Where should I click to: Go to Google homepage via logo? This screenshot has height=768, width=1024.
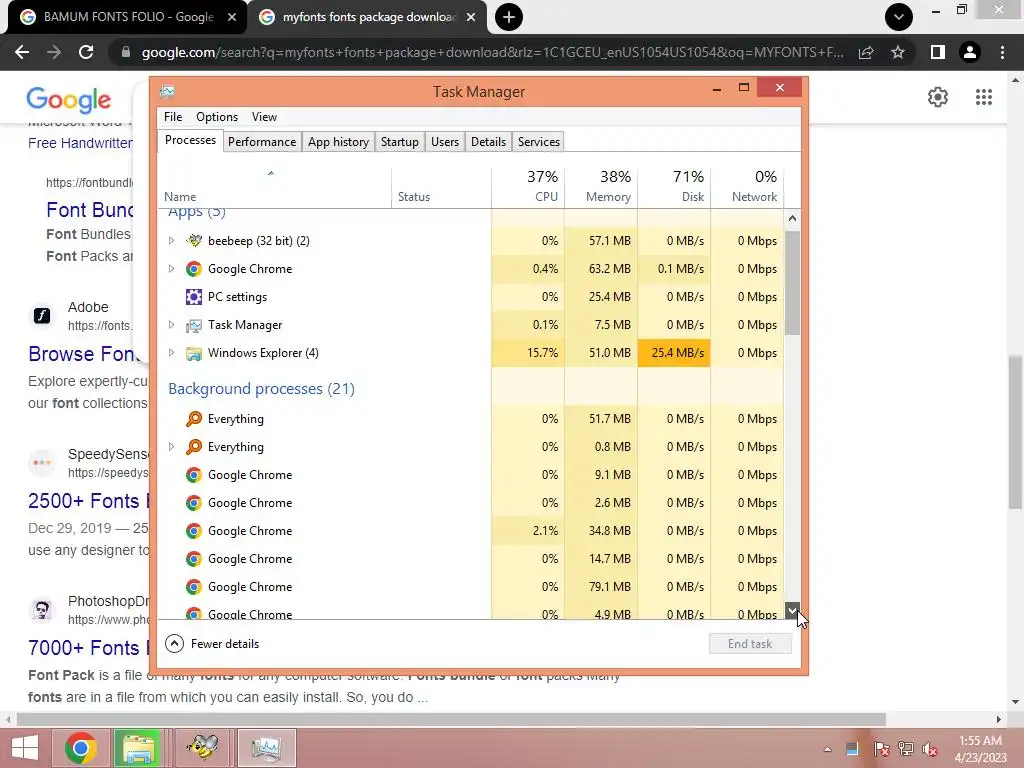(x=69, y=99)
